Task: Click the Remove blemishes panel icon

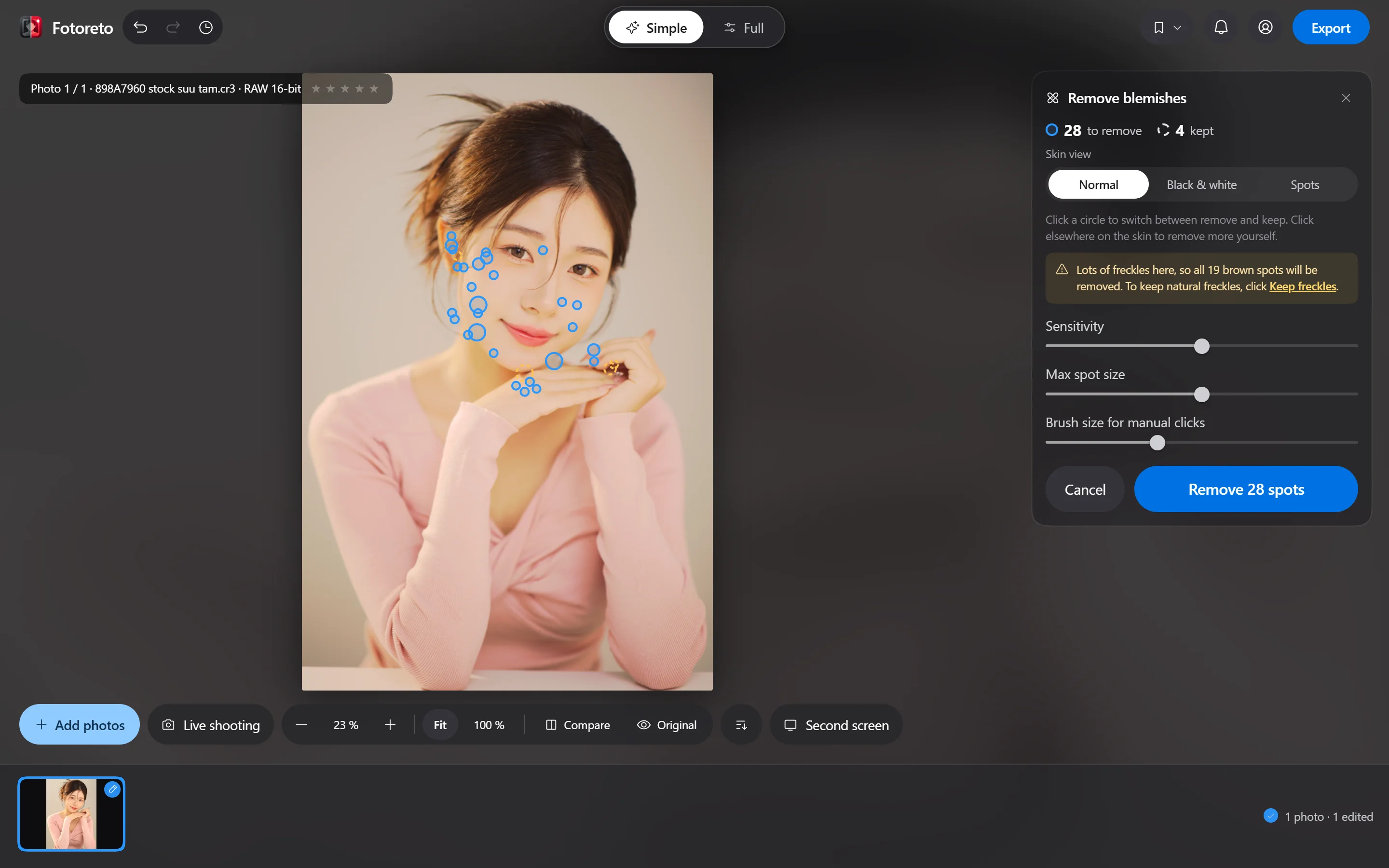Action: click(1052, 98)
